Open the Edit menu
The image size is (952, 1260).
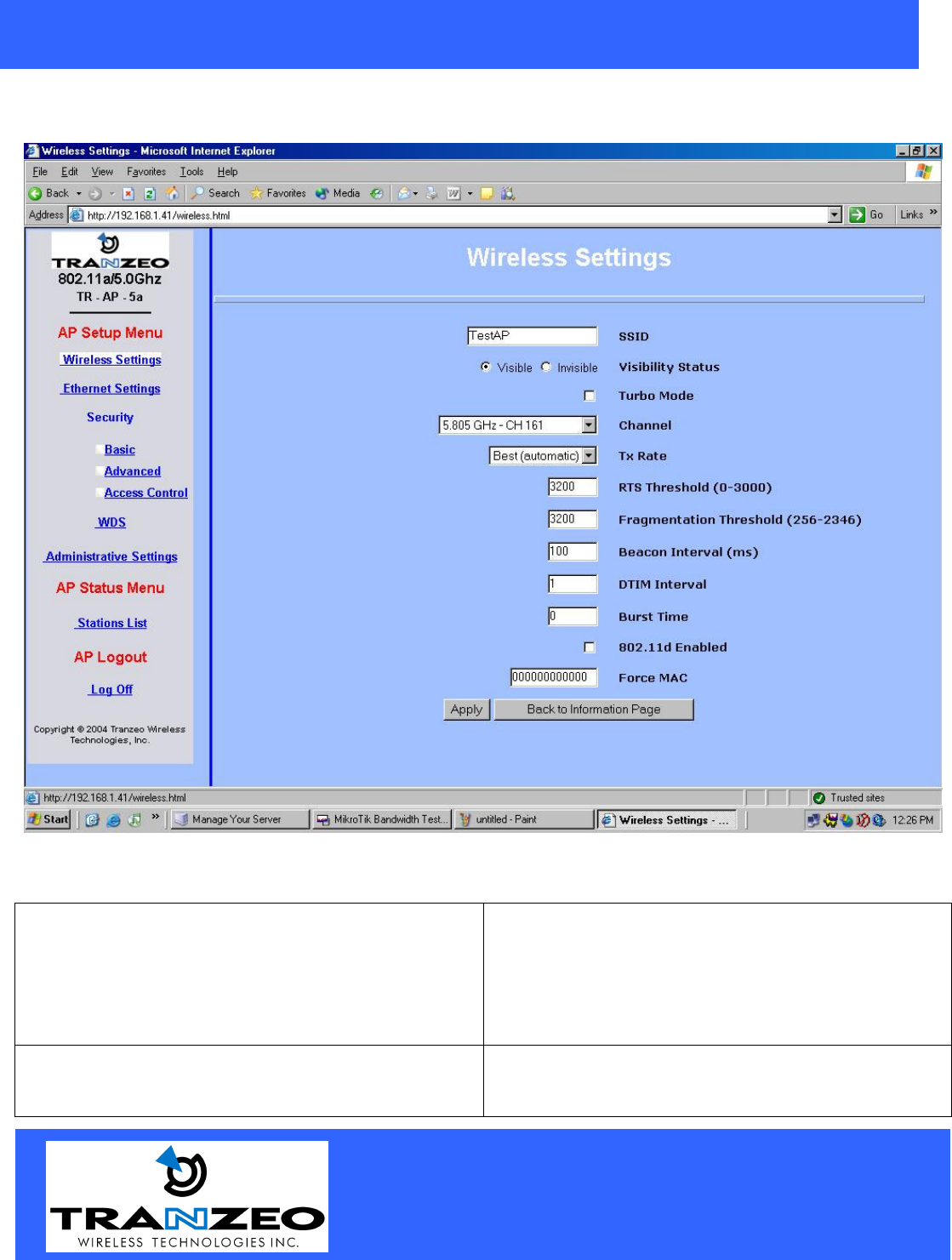pos(70,172)
